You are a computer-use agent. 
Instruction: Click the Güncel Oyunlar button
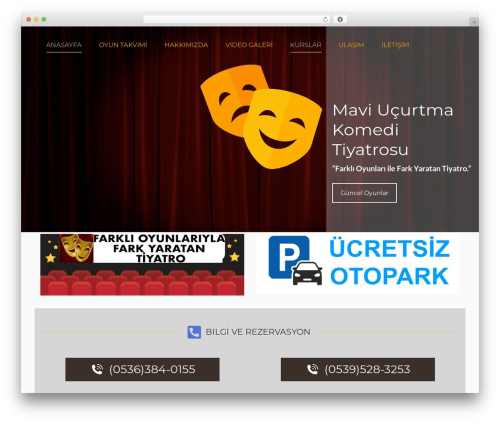point(364,193)
